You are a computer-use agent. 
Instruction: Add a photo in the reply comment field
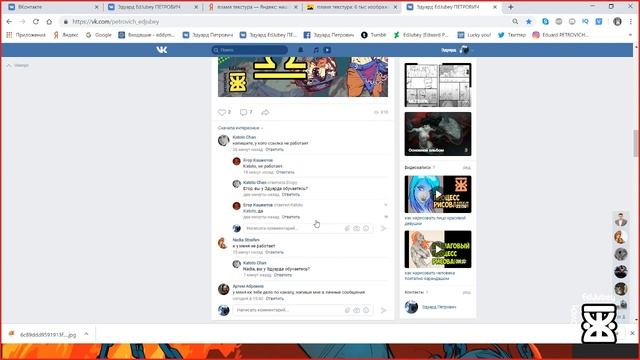click(x=356, y=229)
